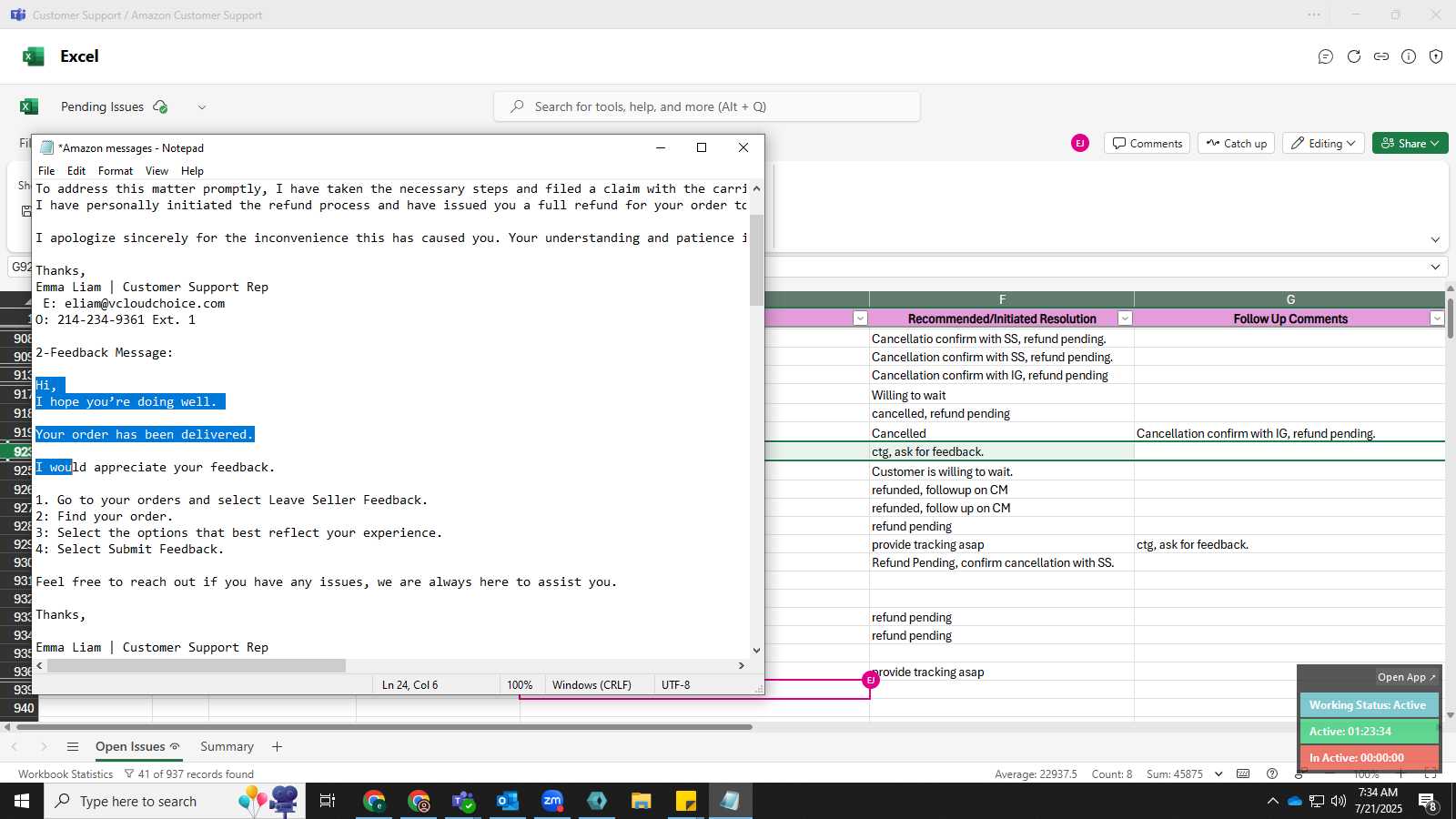Click Open App in the tracker widget
Screen dimensions: 1456x819
(x=1406, y=677)
